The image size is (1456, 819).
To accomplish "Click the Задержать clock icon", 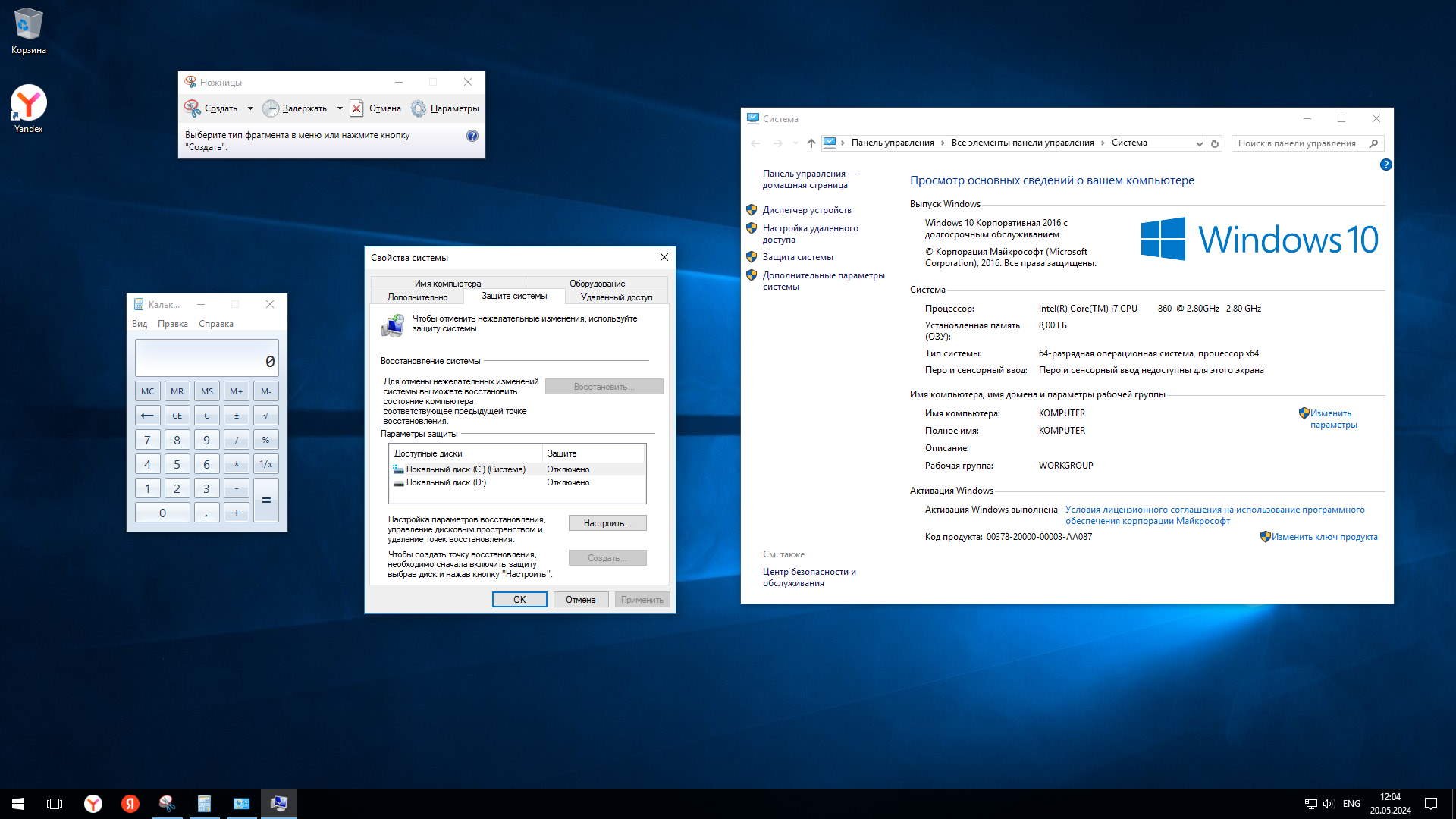I will tap(270, 108).
